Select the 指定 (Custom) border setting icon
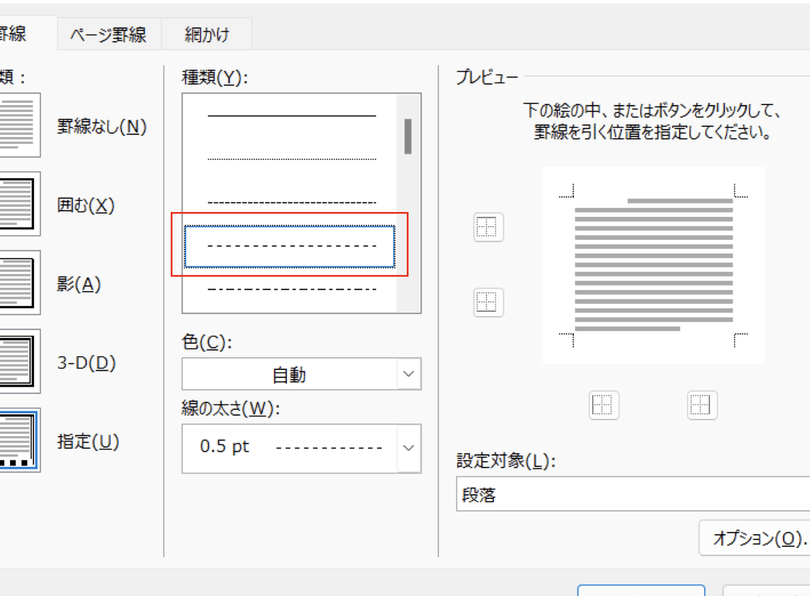 [x=20, y=442]
